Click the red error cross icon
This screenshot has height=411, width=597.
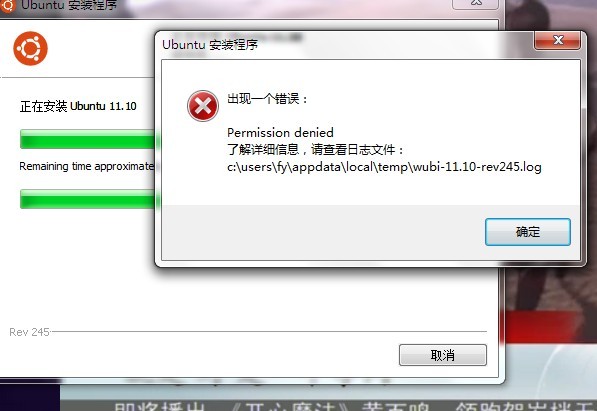(203, 106)
